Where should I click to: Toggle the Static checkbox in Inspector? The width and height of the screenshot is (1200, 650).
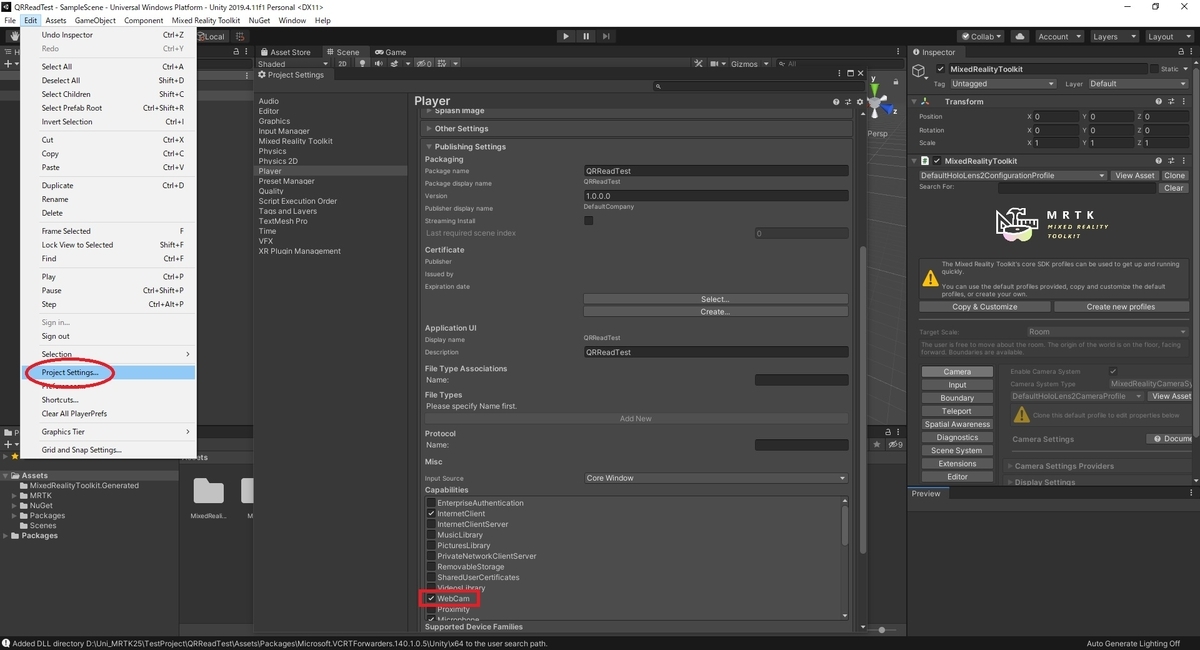1156,70
